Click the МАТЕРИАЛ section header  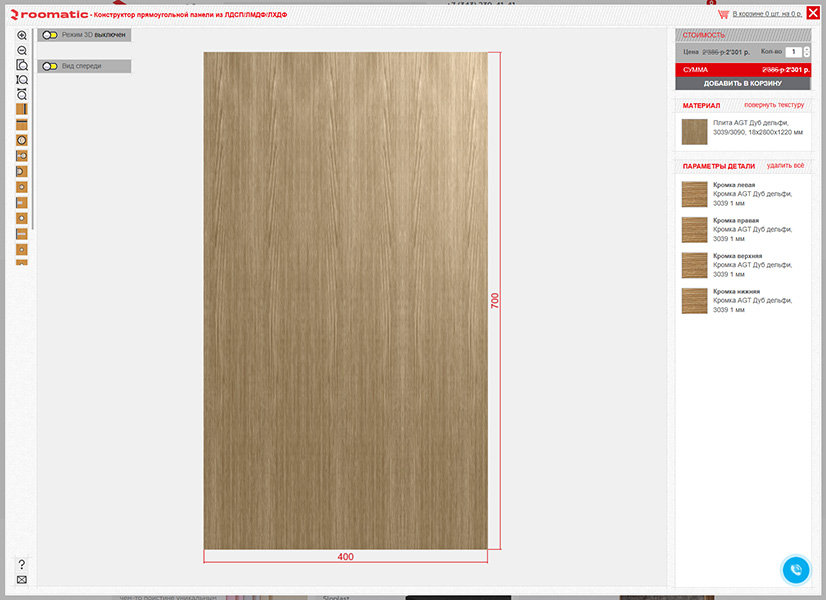tap(701, 105)
